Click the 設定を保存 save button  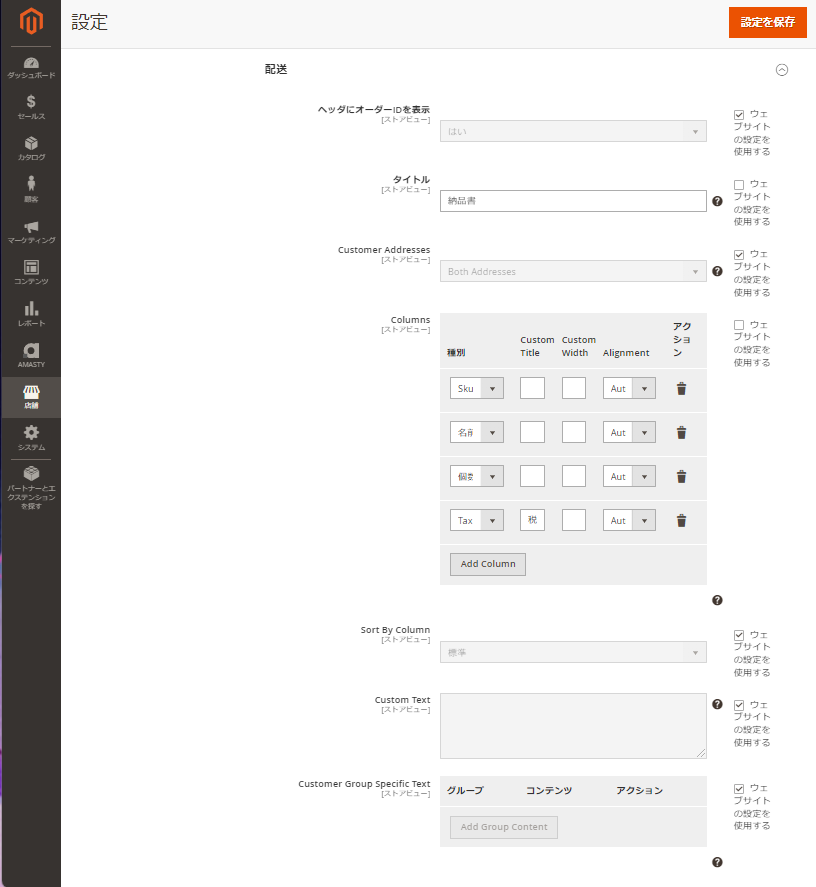pos(767,23)
